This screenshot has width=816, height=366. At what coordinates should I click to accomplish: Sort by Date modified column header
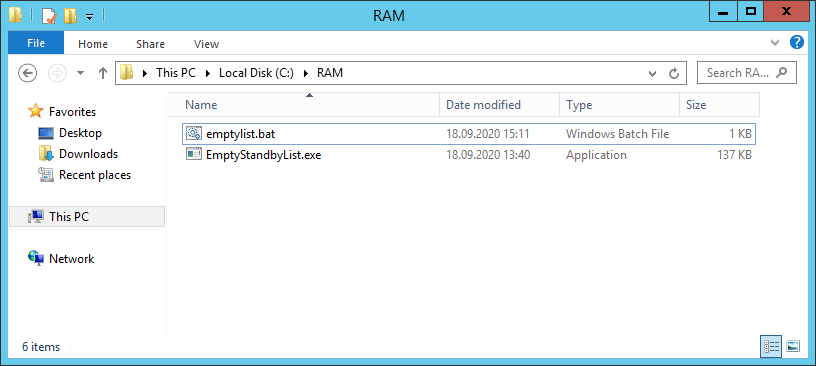click(x=483, y=105)
